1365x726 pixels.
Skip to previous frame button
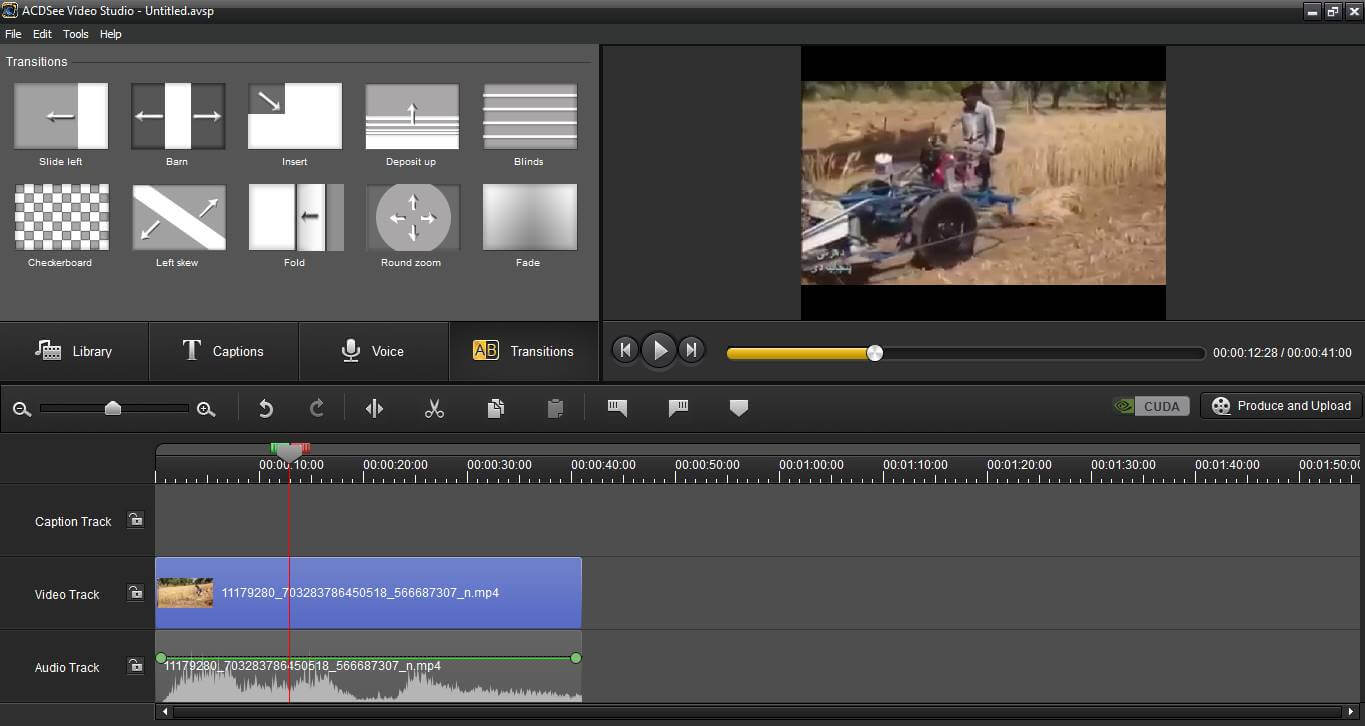[x=625, y=350]
